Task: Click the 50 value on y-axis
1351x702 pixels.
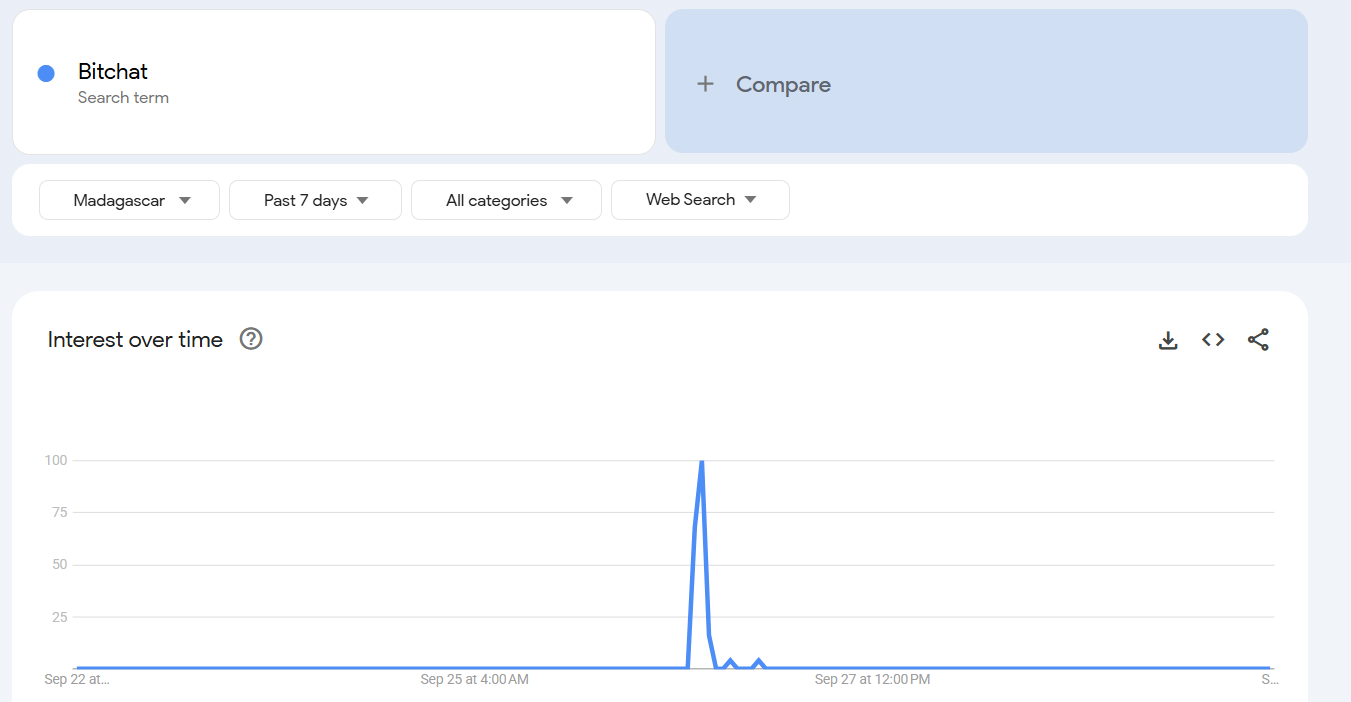Action: (59, 565)
